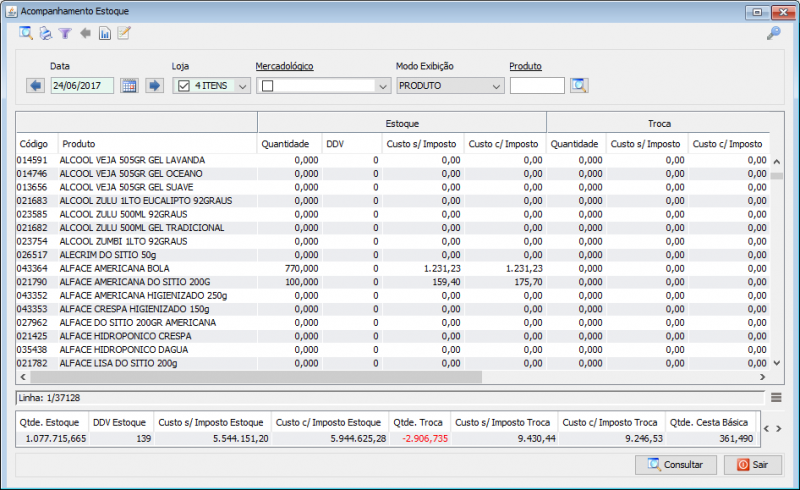Click the Linha: 1/37128 status text
800x490 pixels.
tap(49, 398)
